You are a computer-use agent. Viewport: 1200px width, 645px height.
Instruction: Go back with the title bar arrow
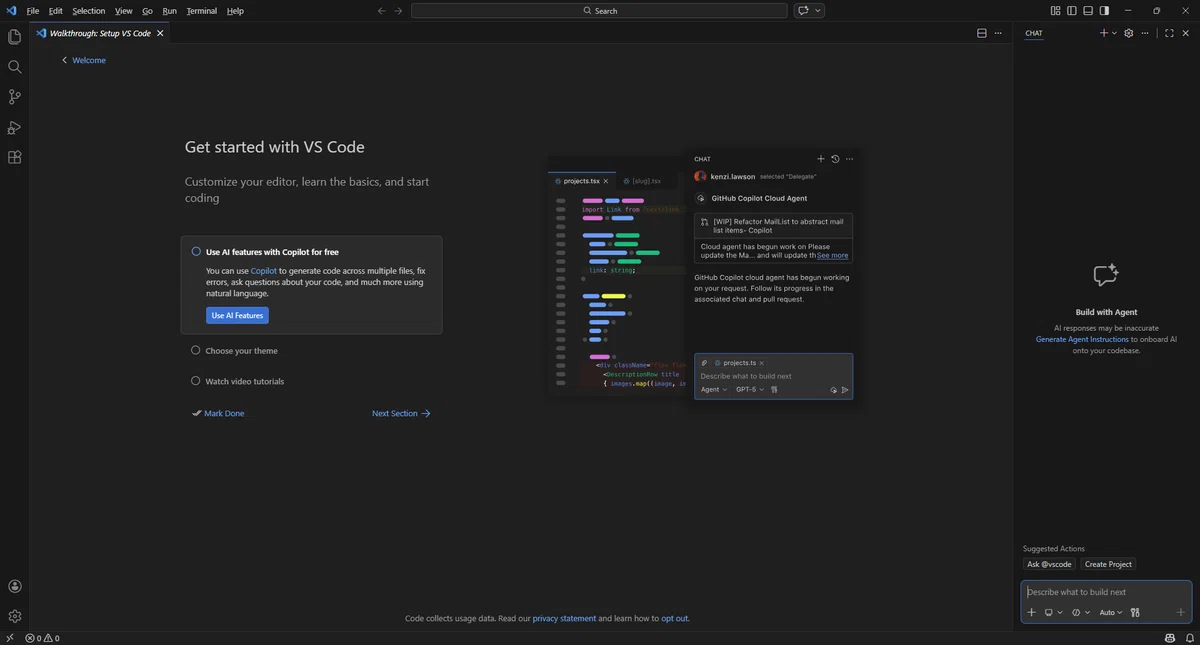coord(381,11)
